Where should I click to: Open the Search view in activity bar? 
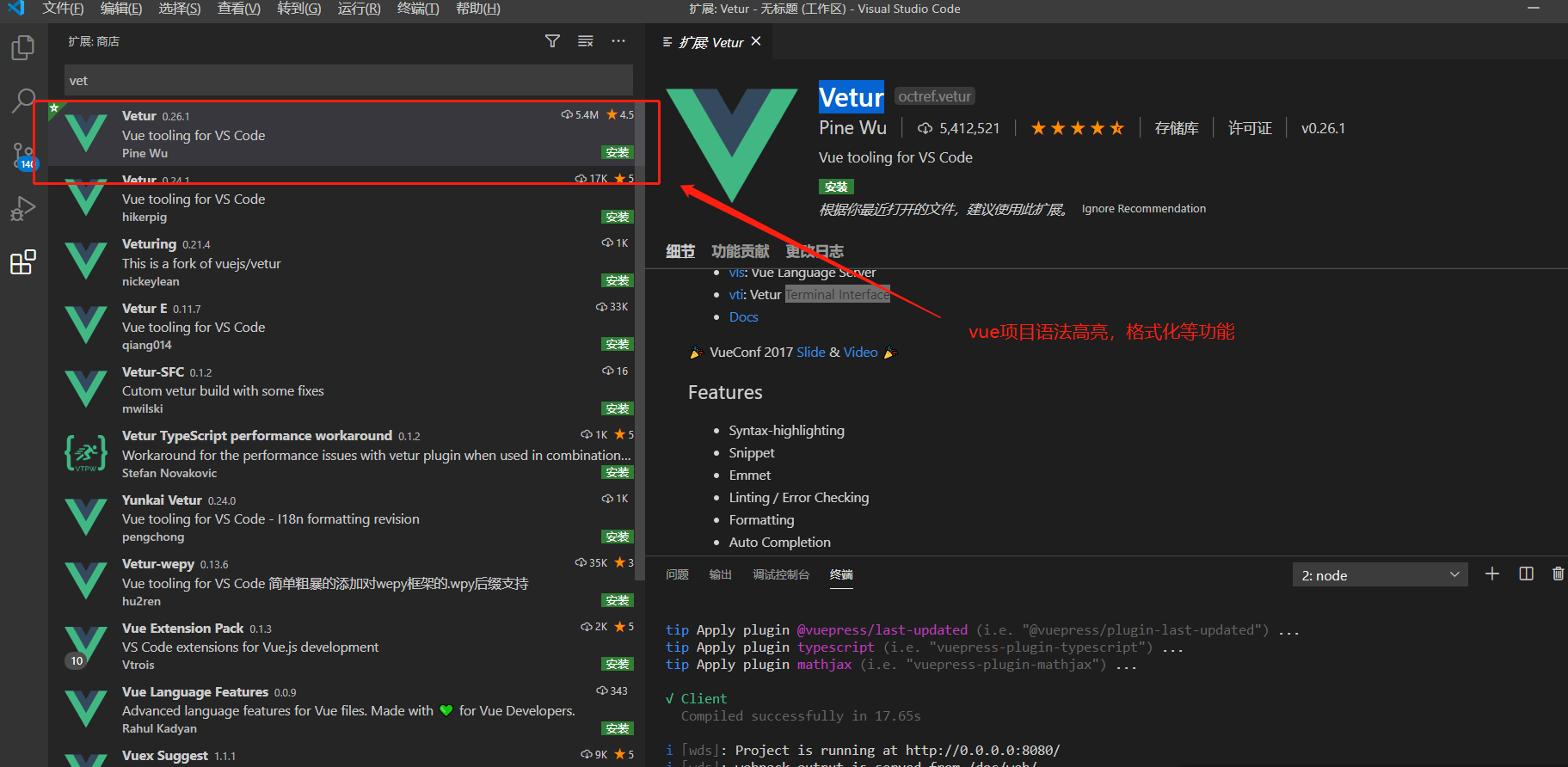23,101
